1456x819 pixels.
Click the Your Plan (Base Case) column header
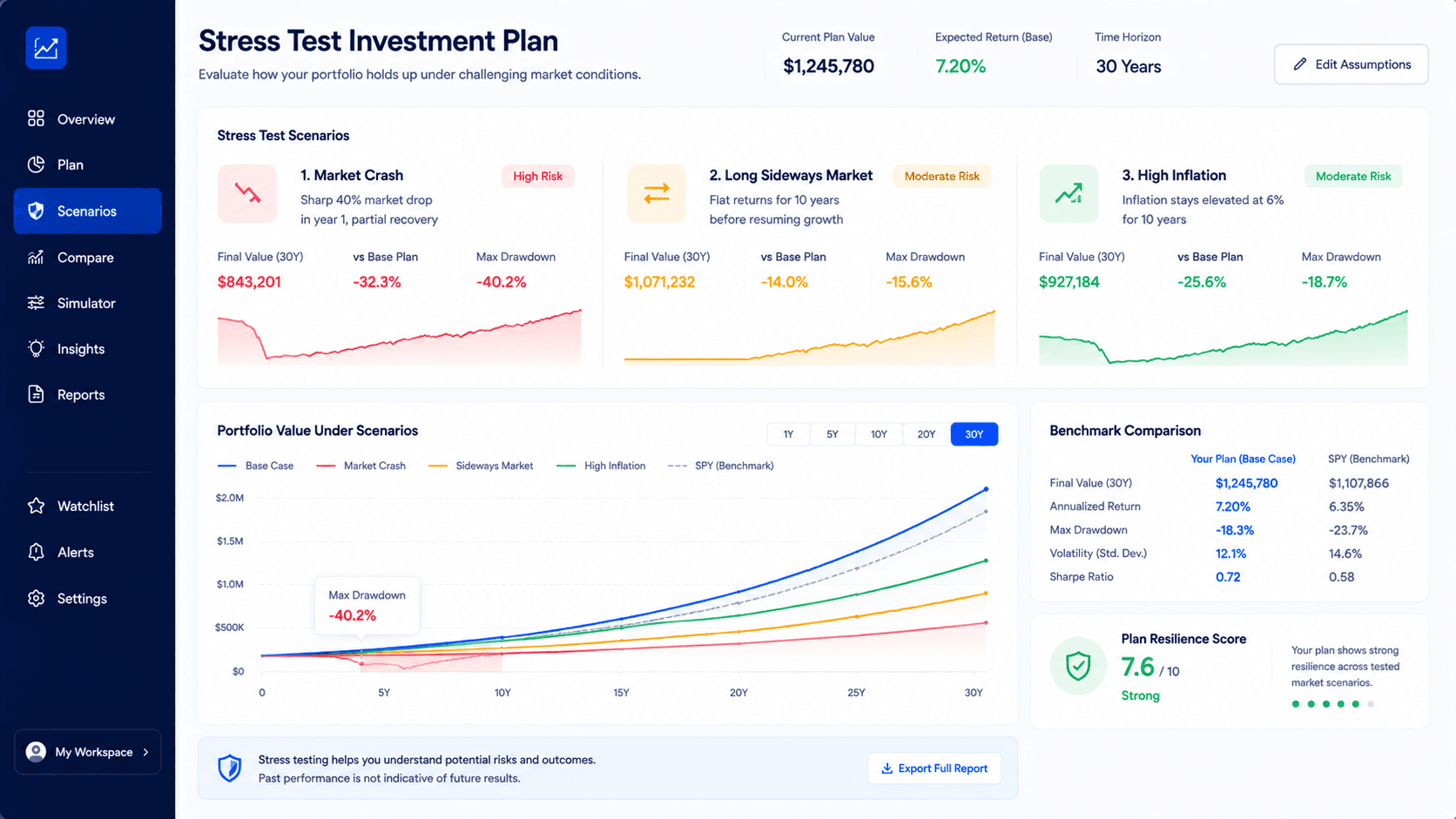point(1243,459)
